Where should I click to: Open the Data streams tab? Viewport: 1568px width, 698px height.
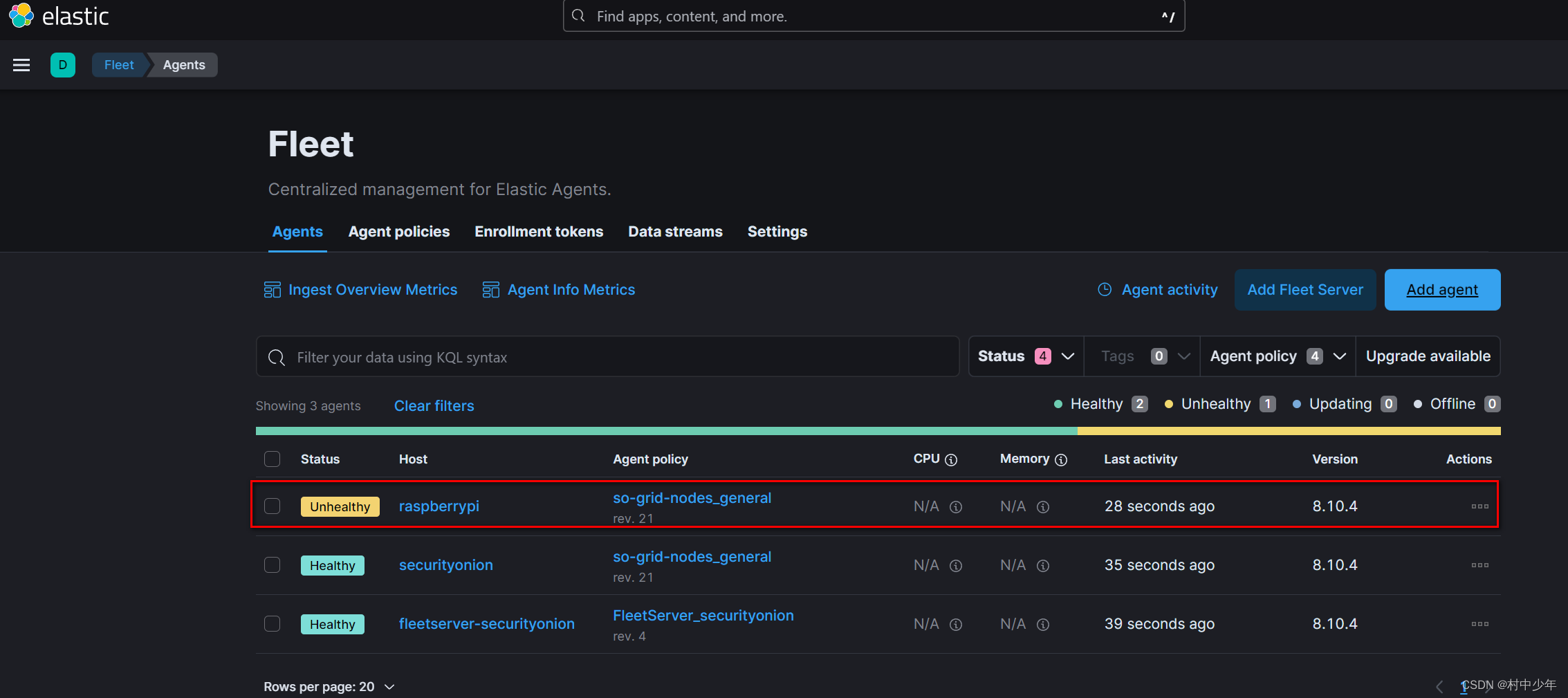tap(675, 232)
